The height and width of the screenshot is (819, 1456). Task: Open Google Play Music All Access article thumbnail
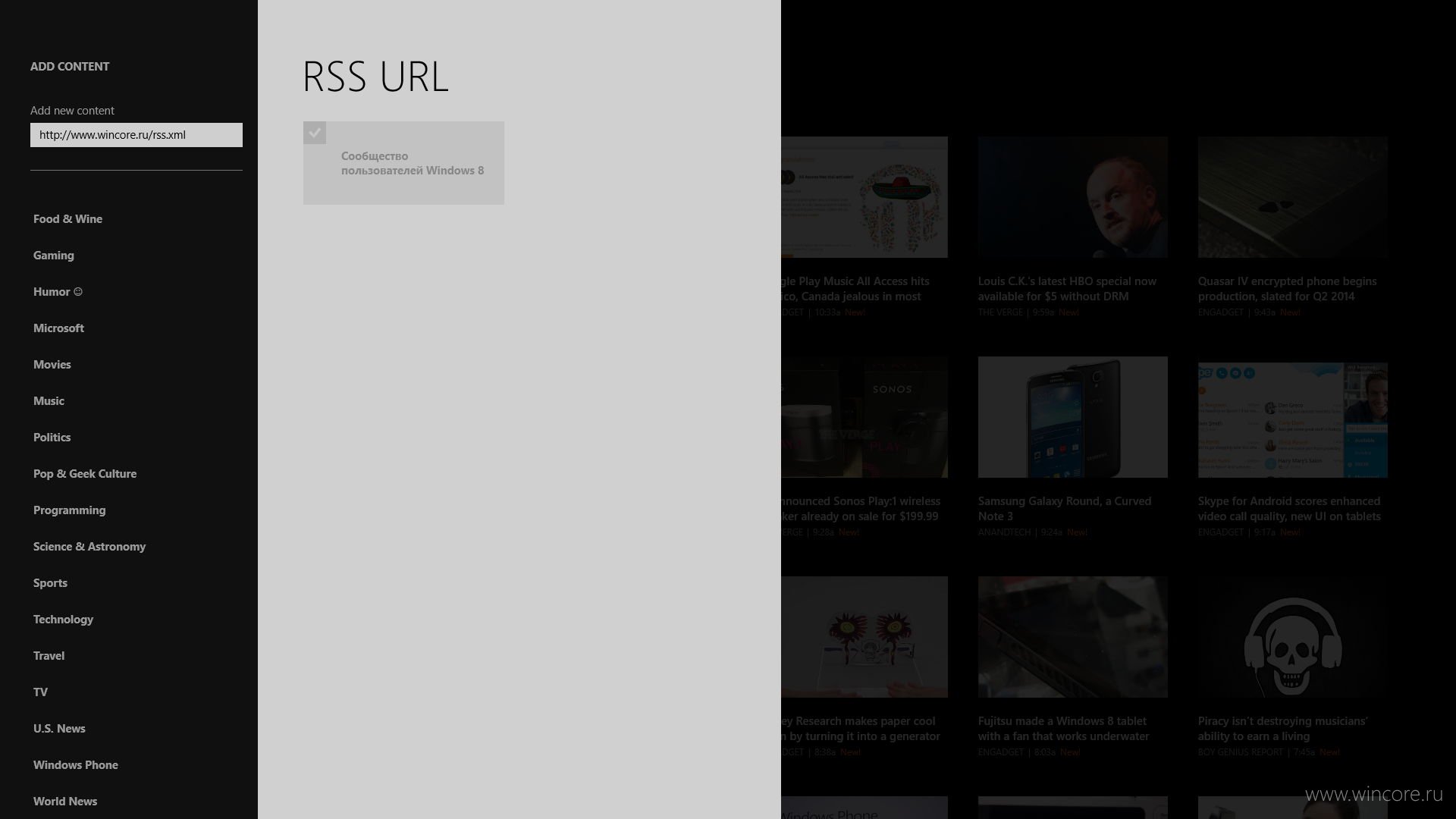pyautogui.click(x=864, y=197)
